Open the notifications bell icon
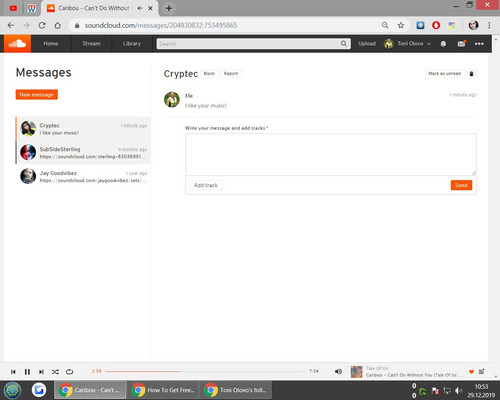Image resolution: width=500 pixels, height=400 pixels. click(443, 44)
